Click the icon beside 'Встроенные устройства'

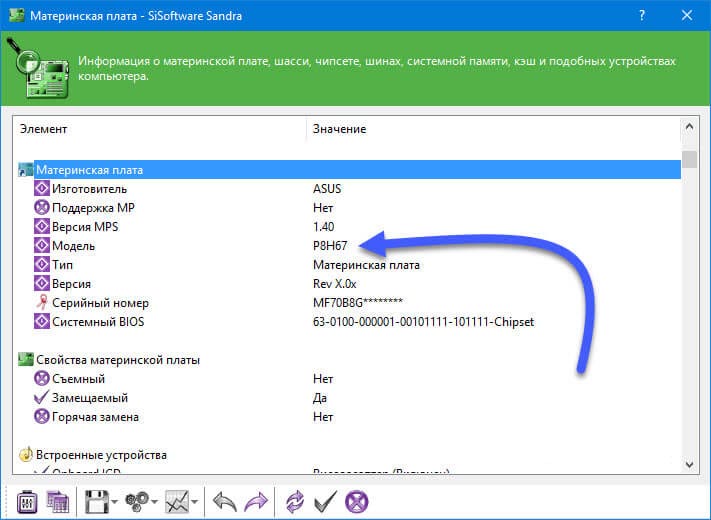click(x=25, y=454)
